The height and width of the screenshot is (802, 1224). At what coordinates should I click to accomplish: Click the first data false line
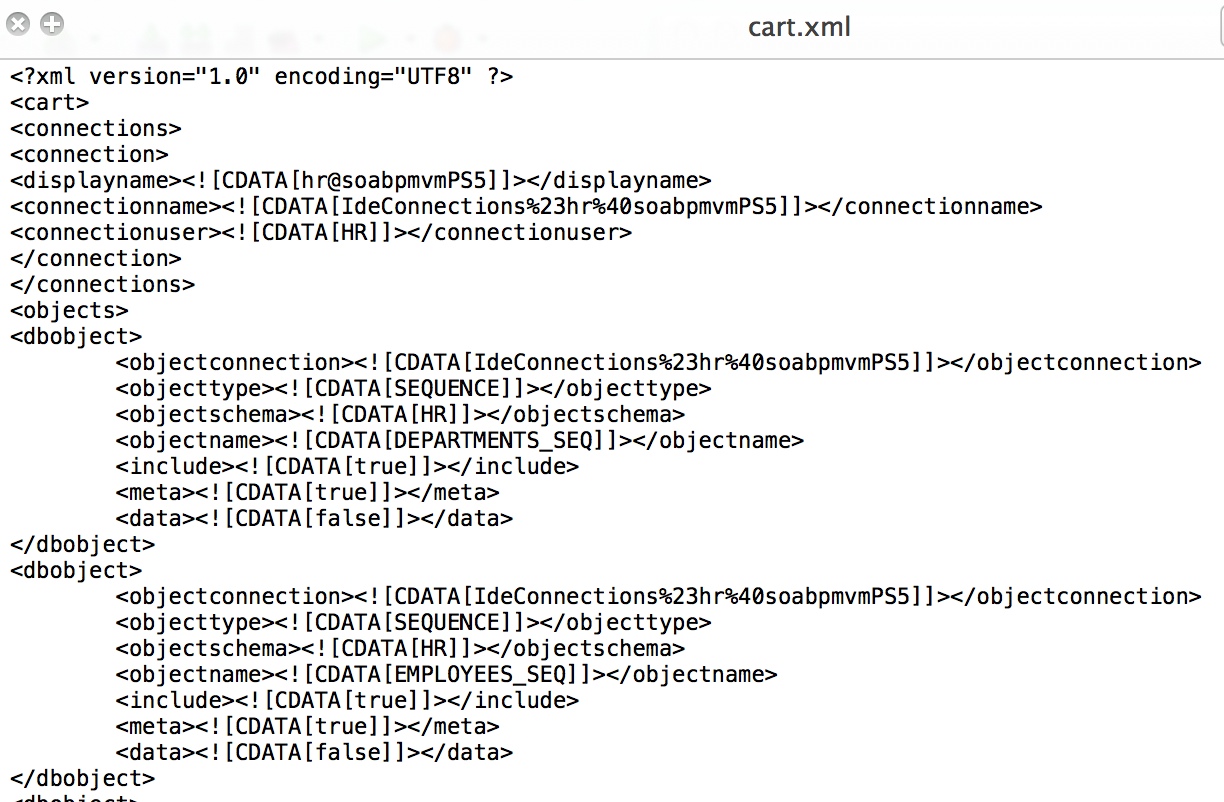coord(314,518)
